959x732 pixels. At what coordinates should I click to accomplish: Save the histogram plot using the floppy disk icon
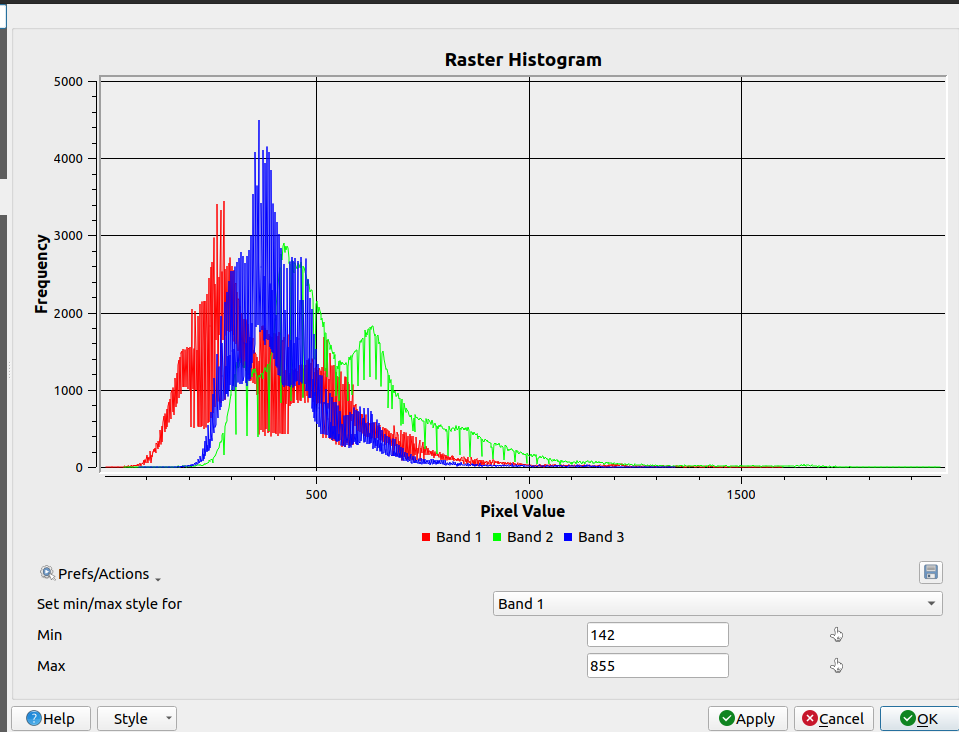tap(930, 572)
